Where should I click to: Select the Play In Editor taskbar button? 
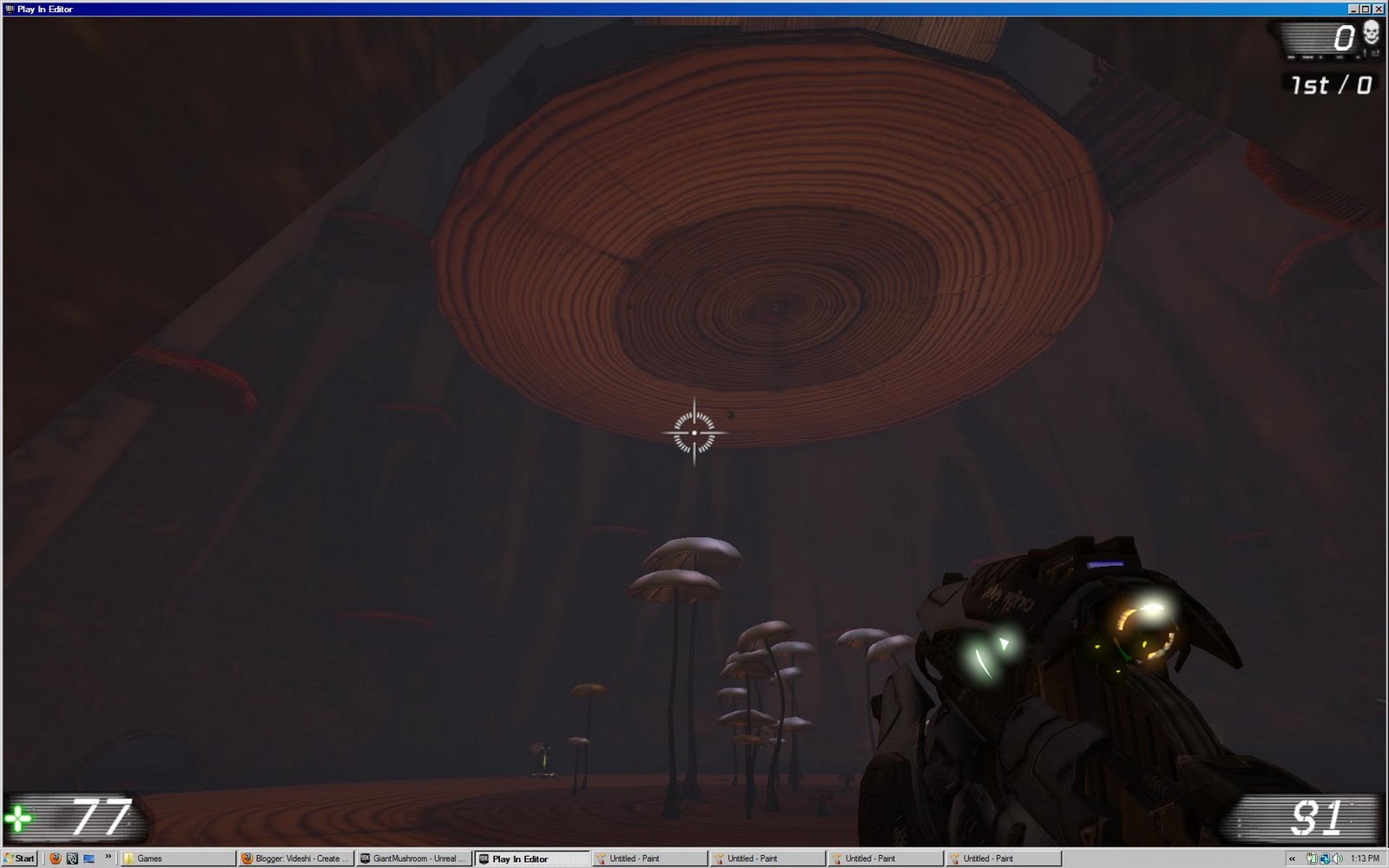tap(532, 858)
